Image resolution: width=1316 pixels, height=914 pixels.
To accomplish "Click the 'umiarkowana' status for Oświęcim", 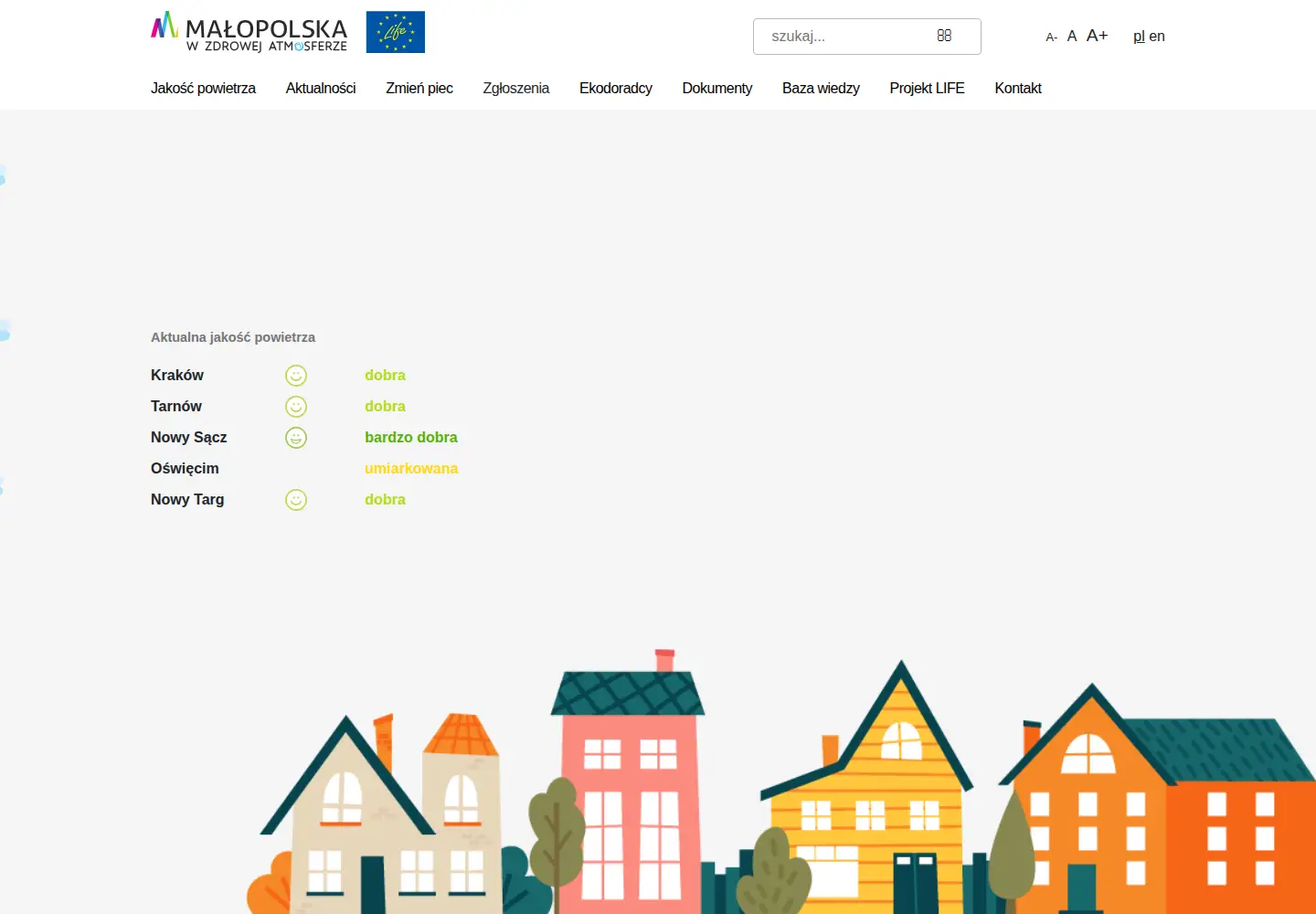I will (x=411, y=469).
